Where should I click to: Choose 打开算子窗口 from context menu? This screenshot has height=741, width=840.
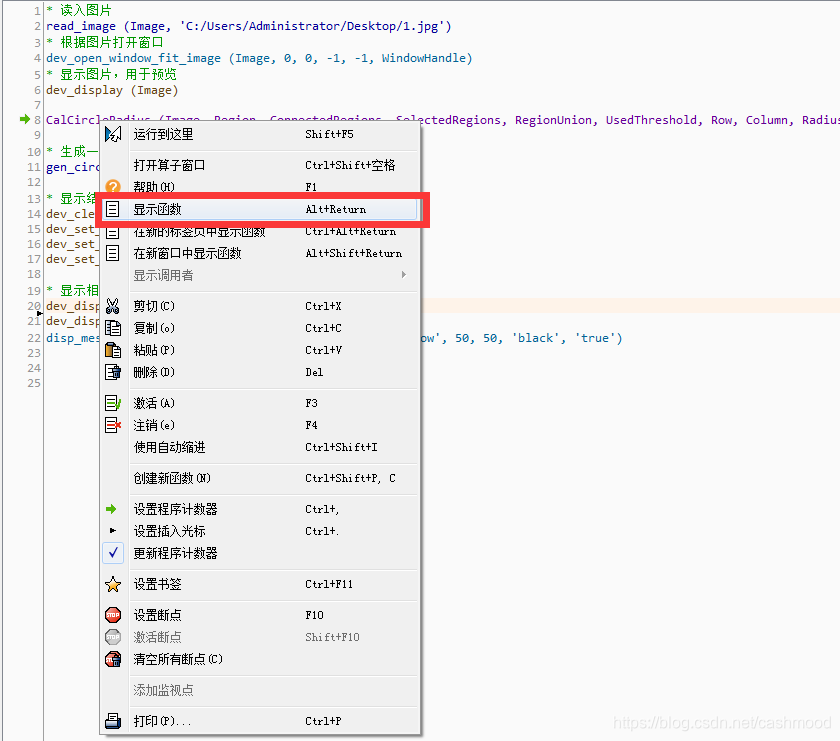pyautogui.click(x=260, y=165)
